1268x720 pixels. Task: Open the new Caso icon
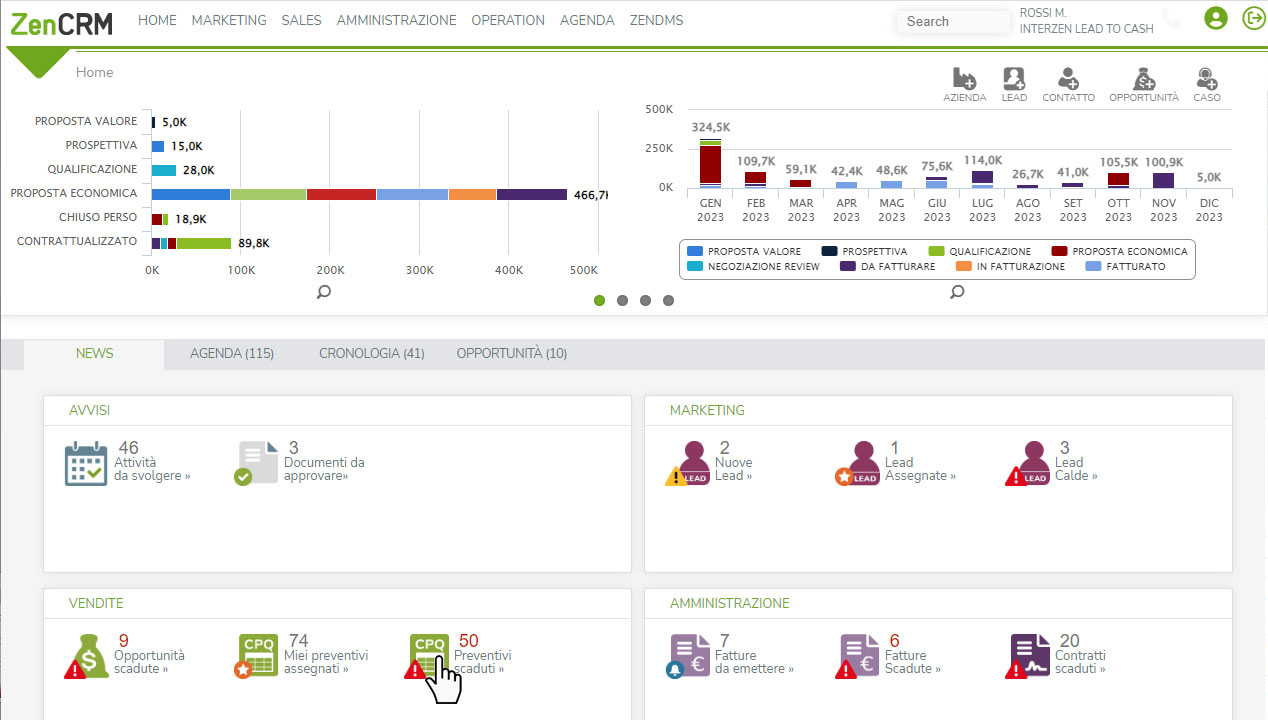(x=1206, y=80)
